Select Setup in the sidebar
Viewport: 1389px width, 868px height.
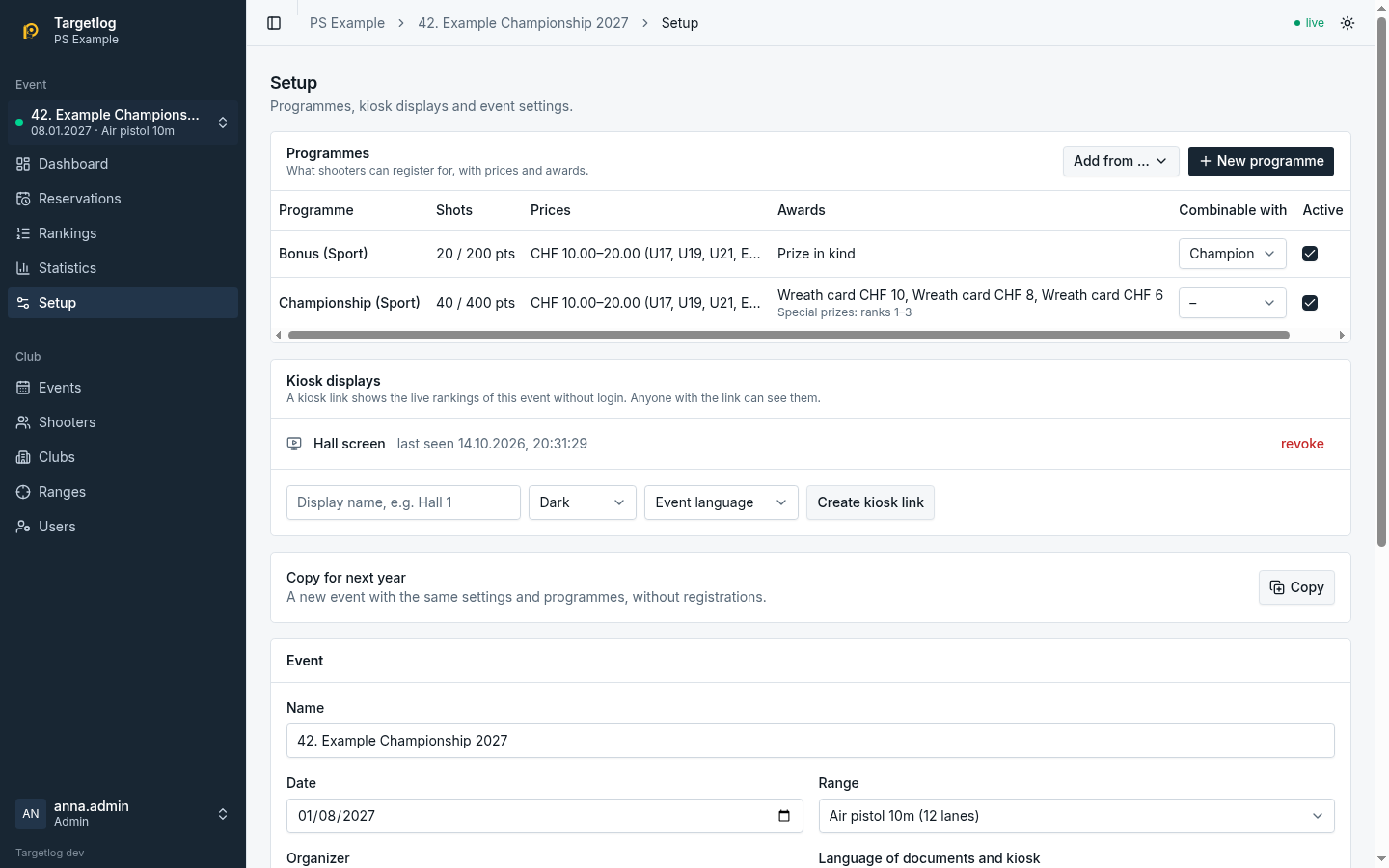point(123,303)
